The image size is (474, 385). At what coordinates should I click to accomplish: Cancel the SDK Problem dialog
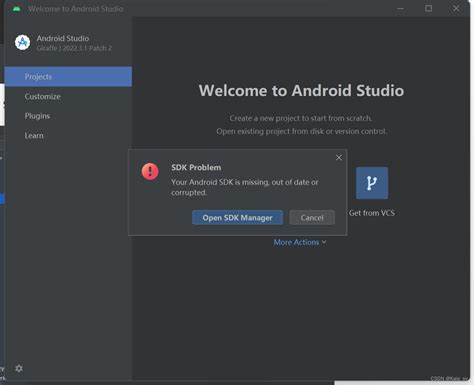tap(312, 218)
